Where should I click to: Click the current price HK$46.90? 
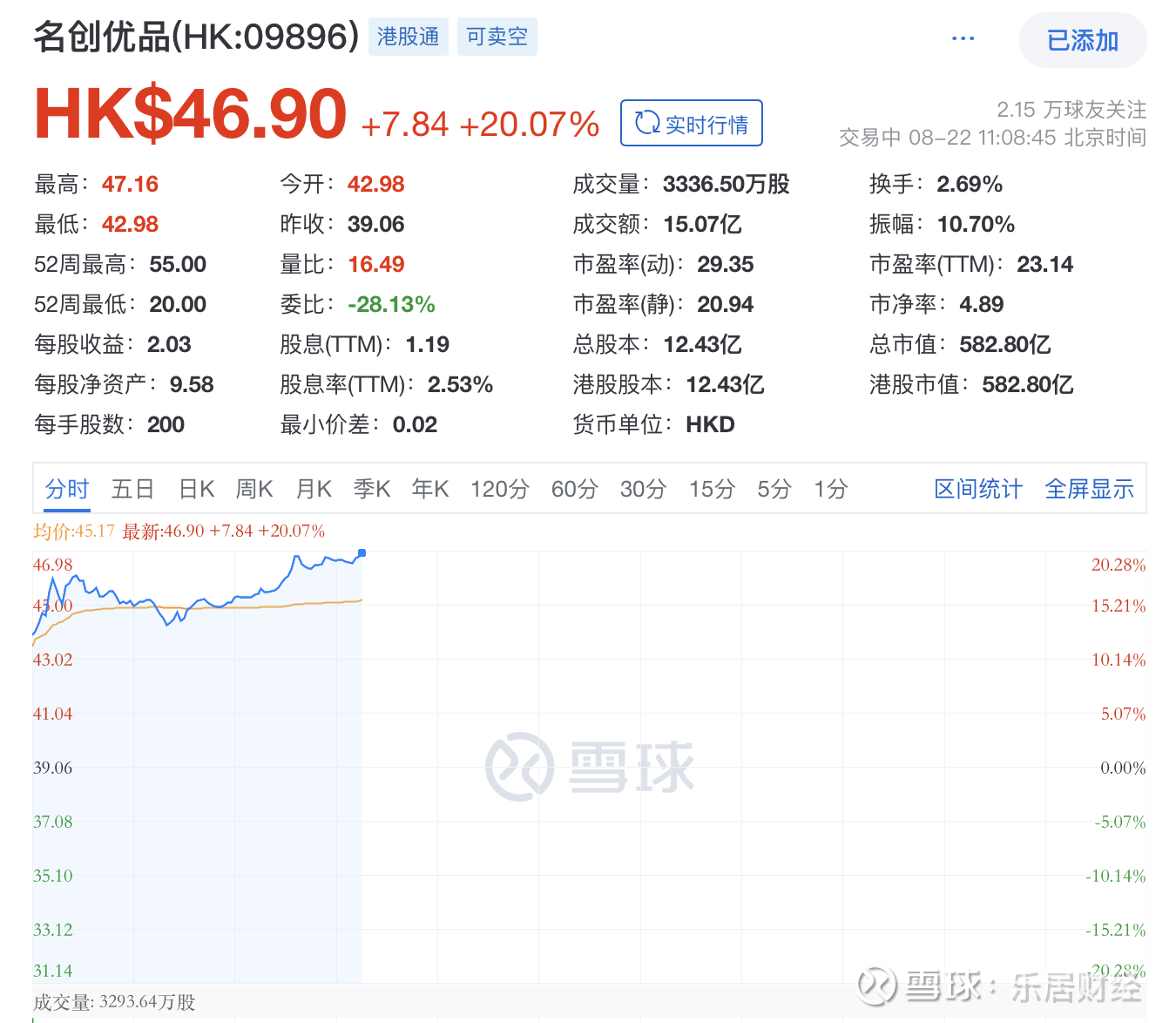click(190, 114)
